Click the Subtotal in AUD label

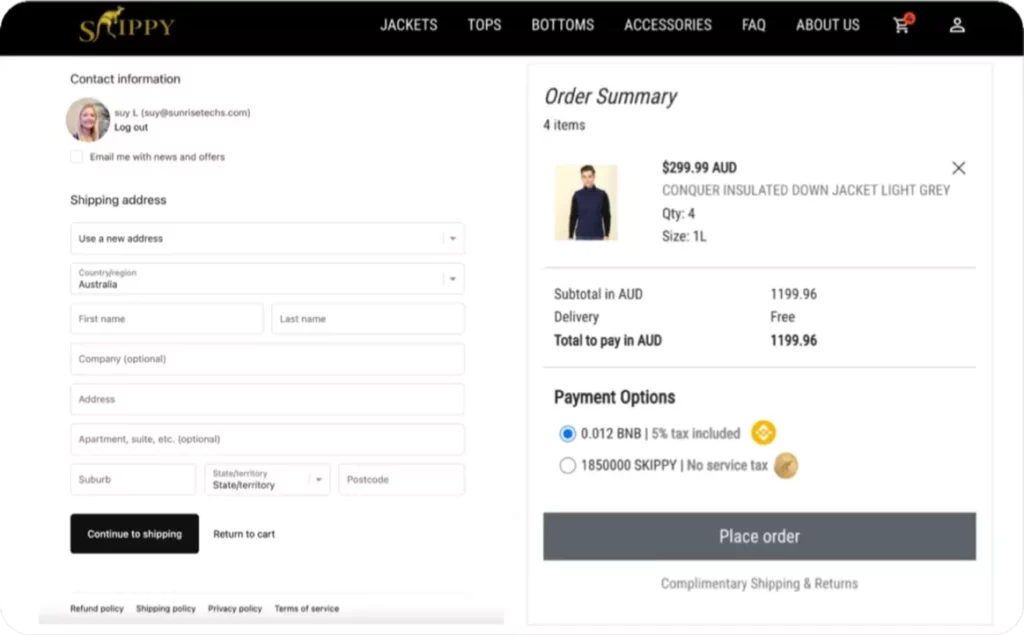(598, 294)
